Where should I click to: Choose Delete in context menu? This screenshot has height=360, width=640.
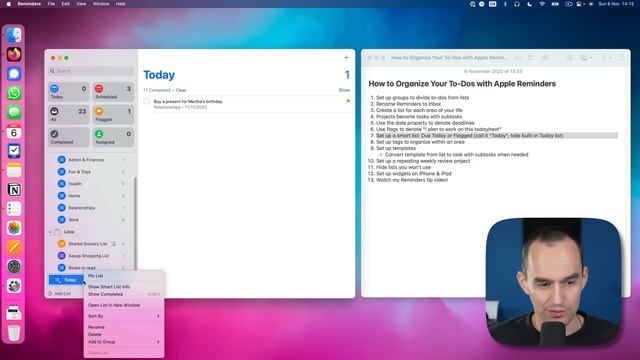[124, 335]
